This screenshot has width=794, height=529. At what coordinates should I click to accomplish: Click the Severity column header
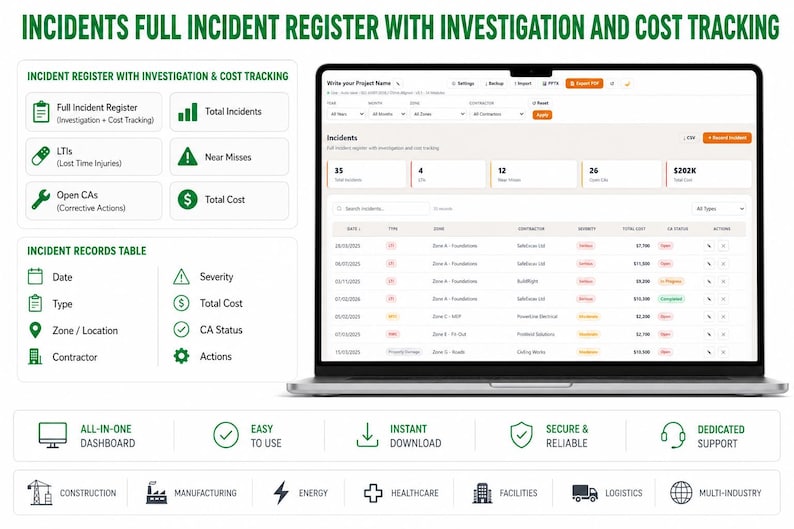point(587,229)
